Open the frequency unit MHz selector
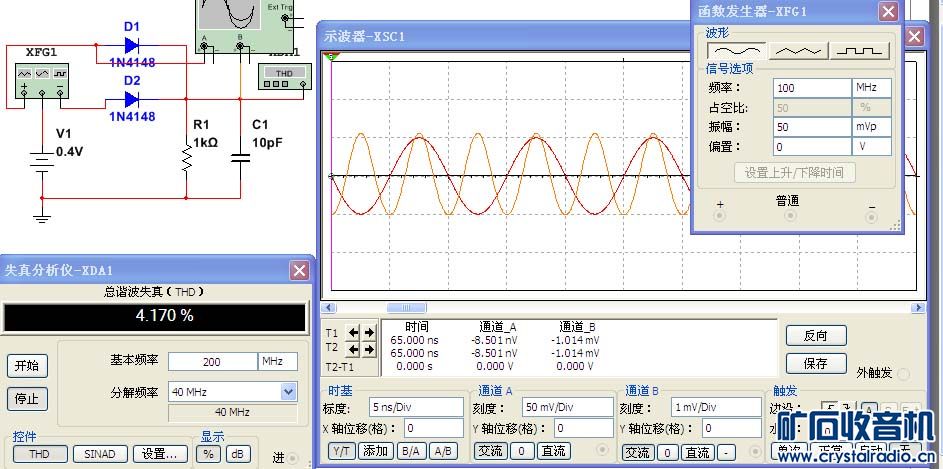This screenshot has width=943, height=469. coord(875,88)
